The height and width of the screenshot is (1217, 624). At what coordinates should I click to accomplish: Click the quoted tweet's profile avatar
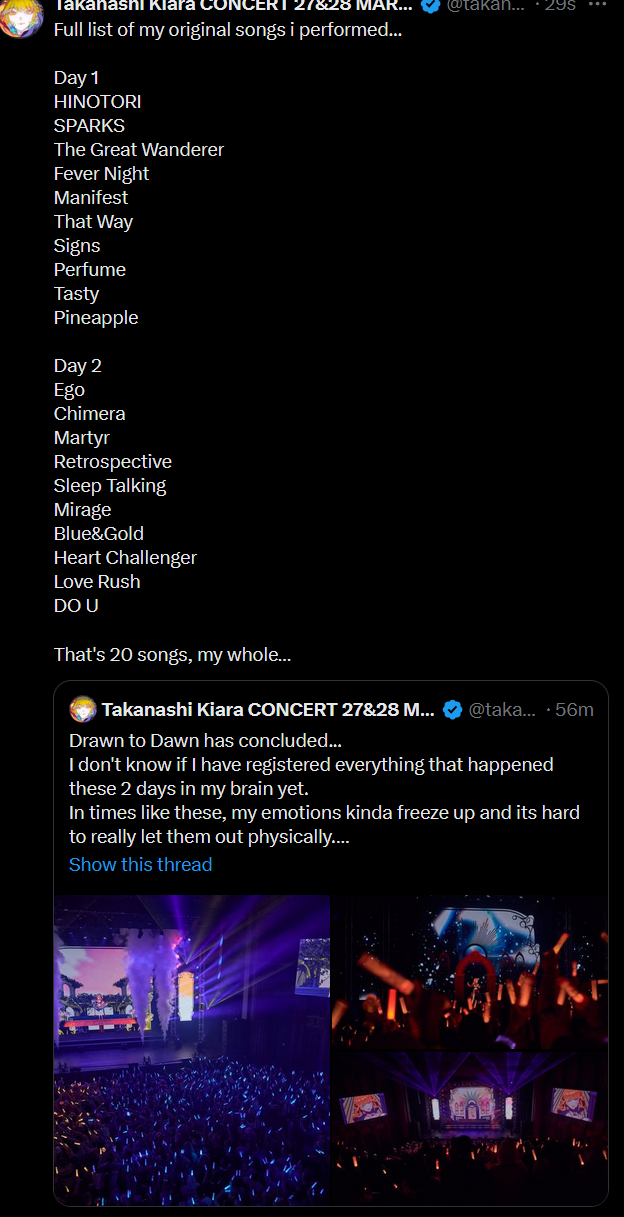tap(83, 710)
